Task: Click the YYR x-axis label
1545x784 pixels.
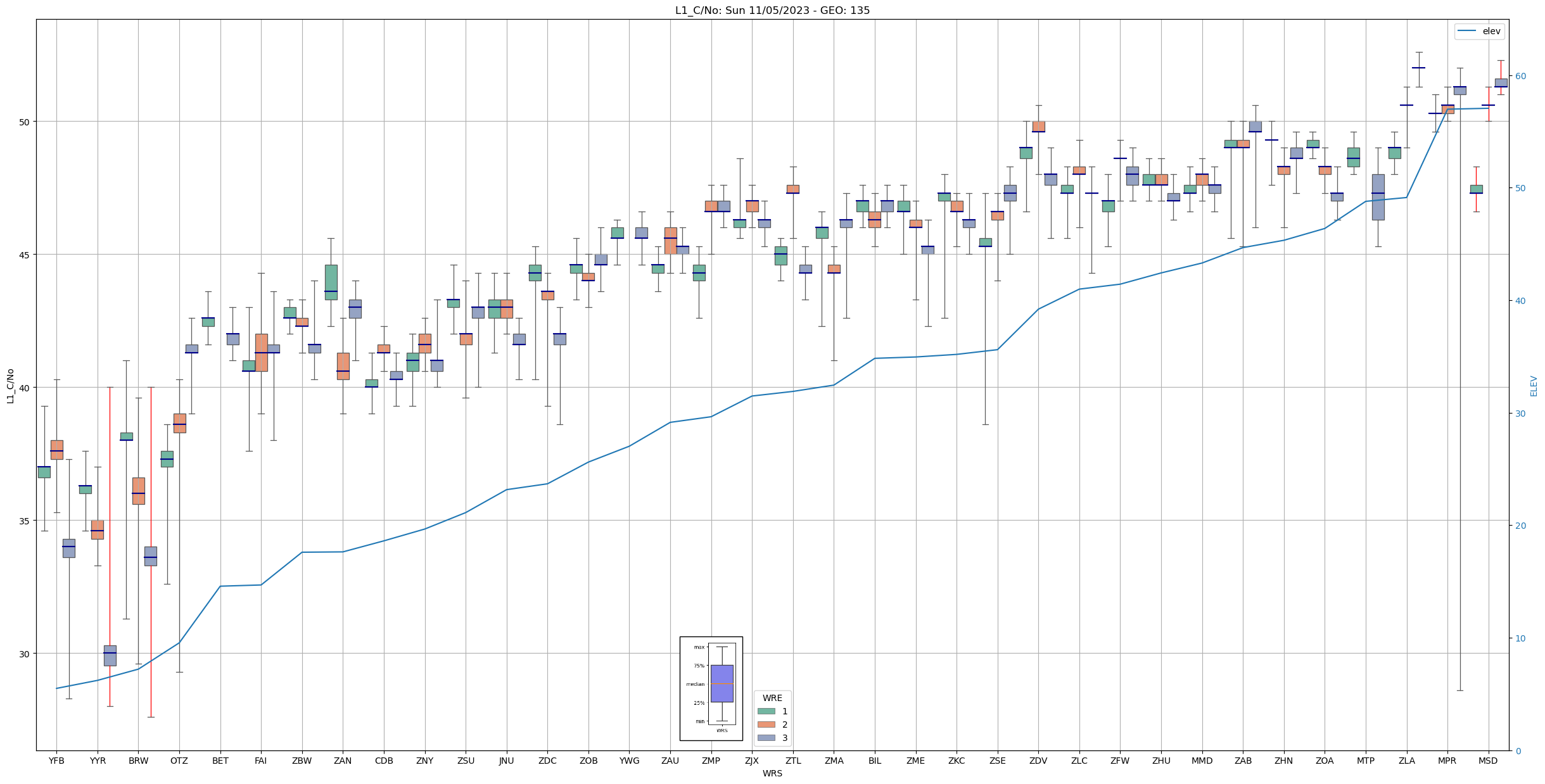Action: click(x=98, y=761)
